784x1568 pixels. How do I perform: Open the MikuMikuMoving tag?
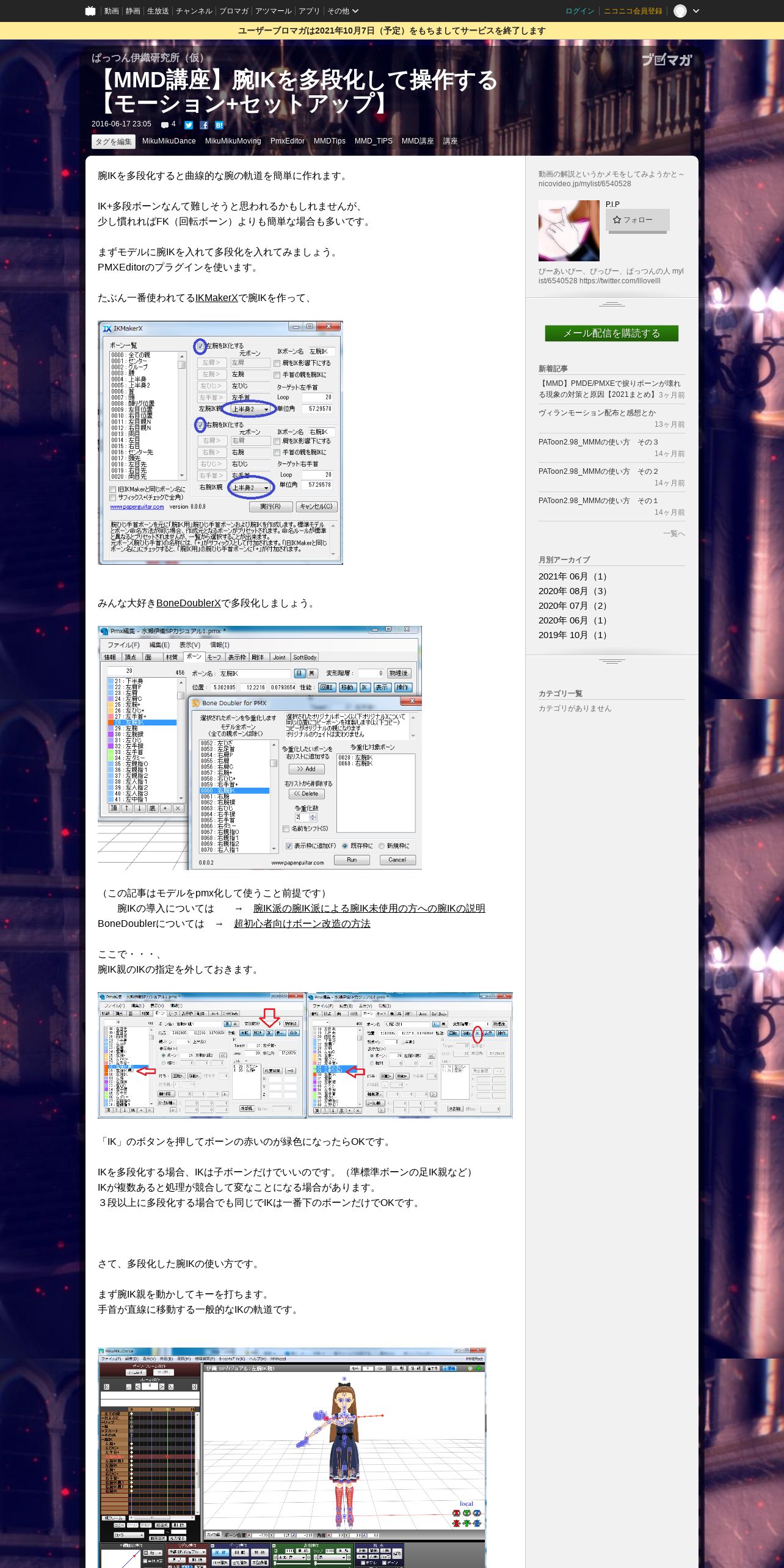click(233, 141)
